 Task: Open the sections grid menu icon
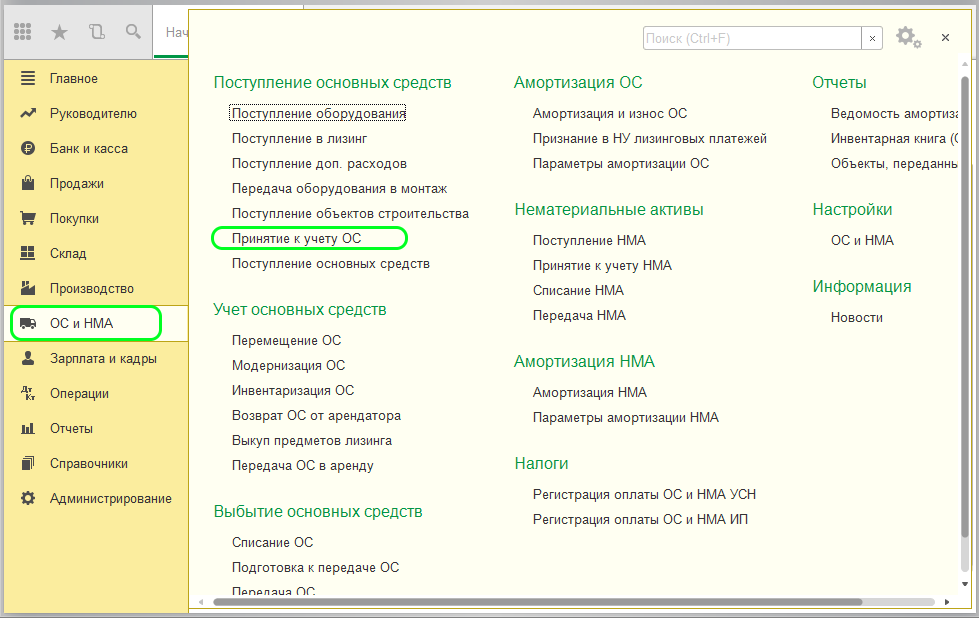[x=22, y=32]
